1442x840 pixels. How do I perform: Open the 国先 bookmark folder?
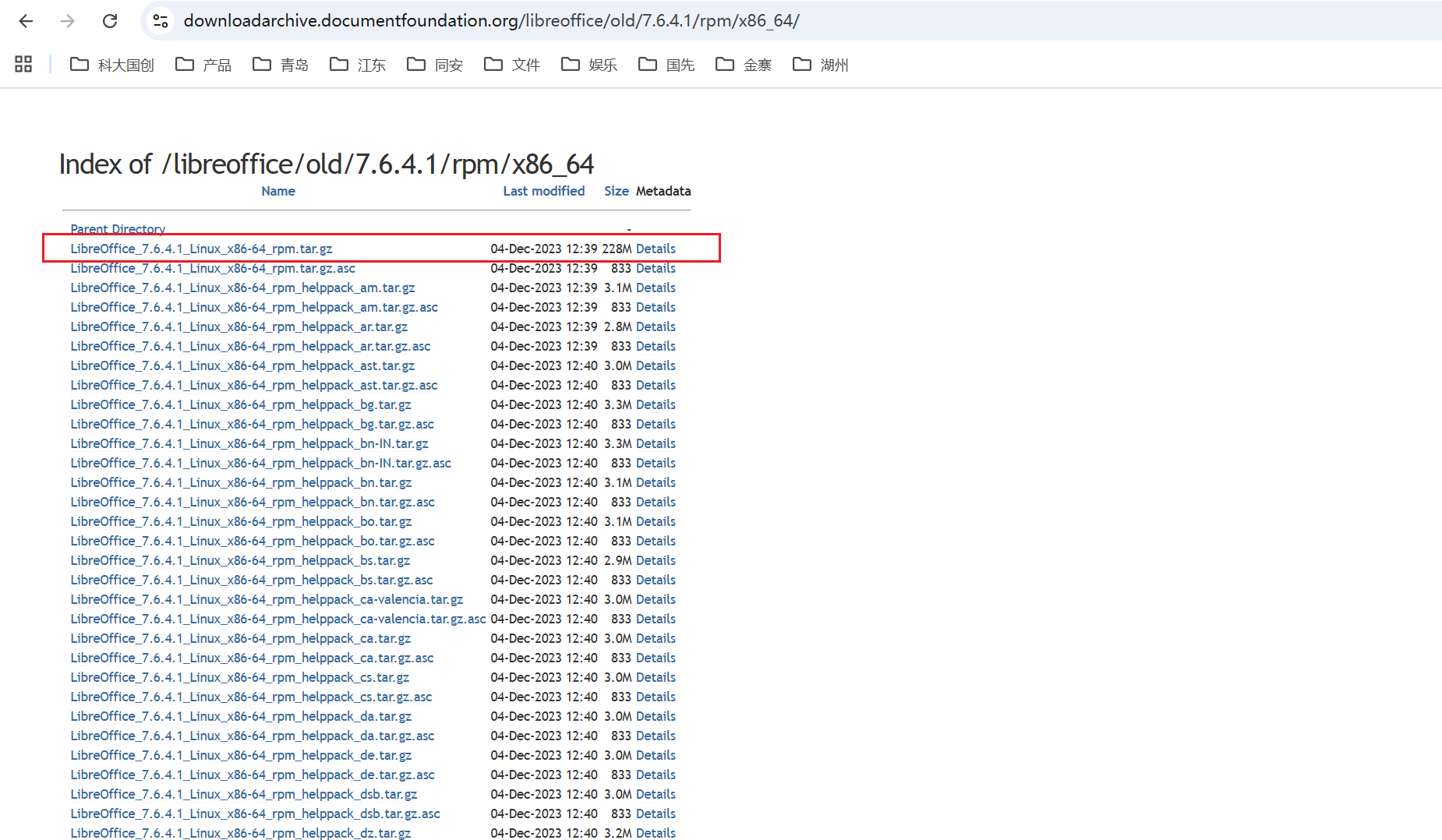click(x=666, y=65)
